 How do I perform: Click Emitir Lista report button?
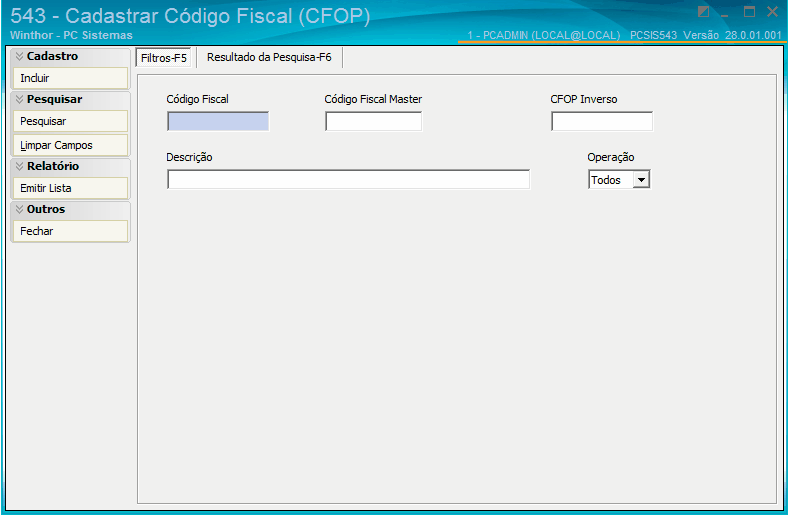[70, 188]
